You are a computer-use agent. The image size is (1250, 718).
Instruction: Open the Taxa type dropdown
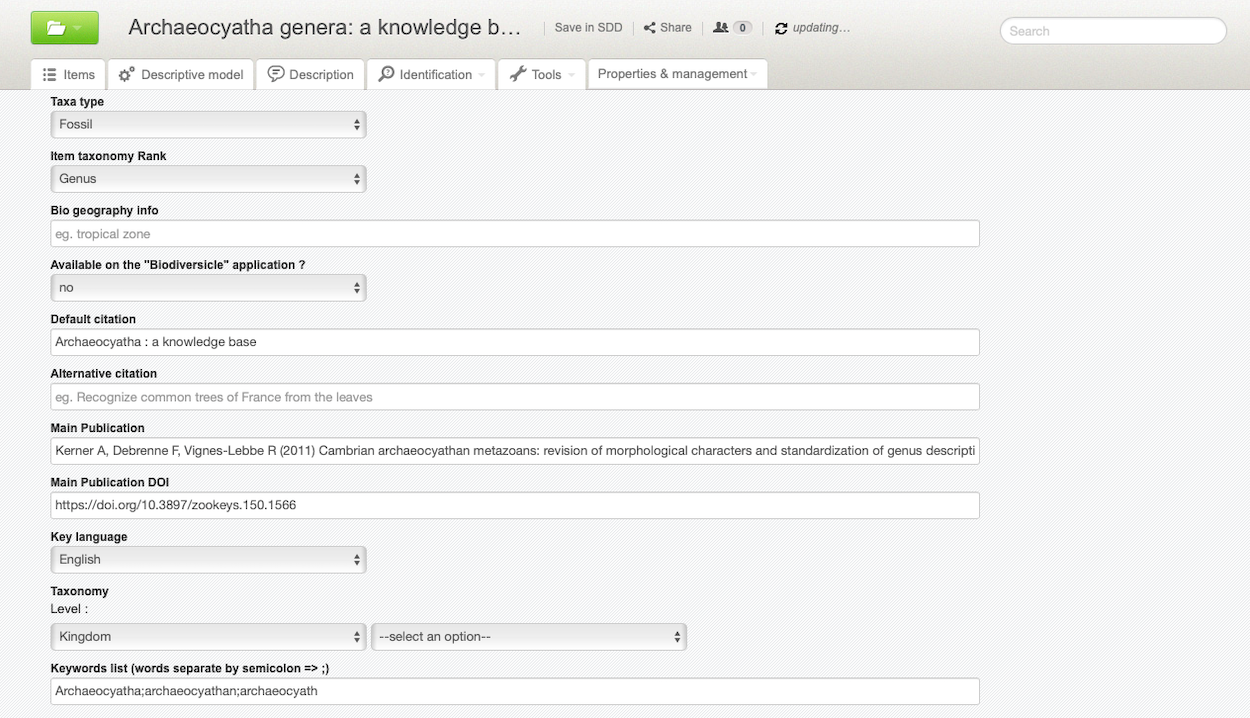(x=208, y=125)
